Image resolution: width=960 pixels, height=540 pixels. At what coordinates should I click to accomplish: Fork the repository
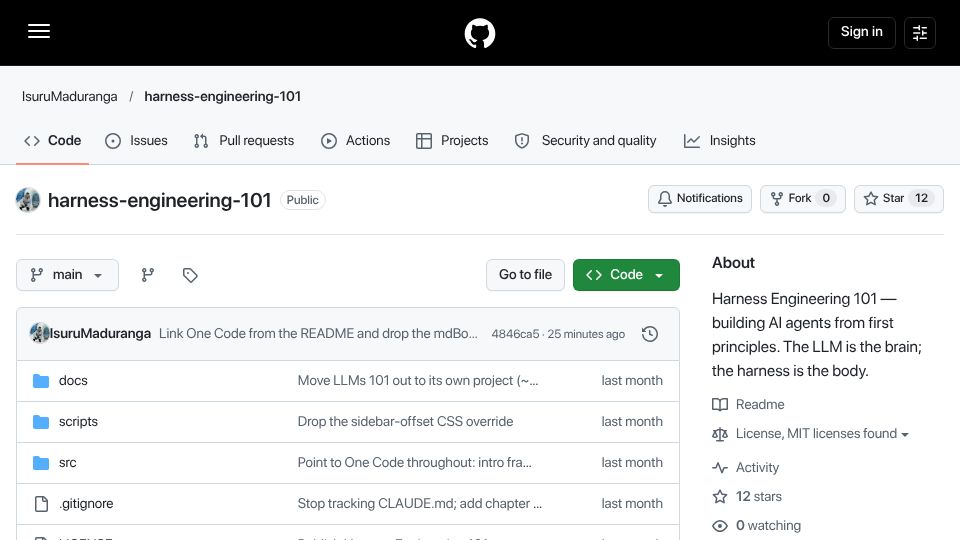click(x=803, y=198)
